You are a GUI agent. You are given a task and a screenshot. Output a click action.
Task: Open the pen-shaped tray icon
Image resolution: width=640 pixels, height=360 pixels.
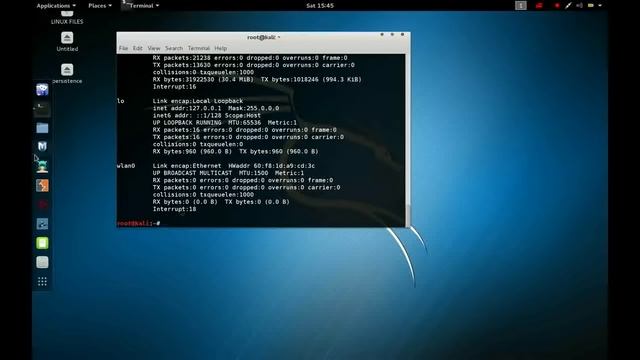tap(568, 5)
